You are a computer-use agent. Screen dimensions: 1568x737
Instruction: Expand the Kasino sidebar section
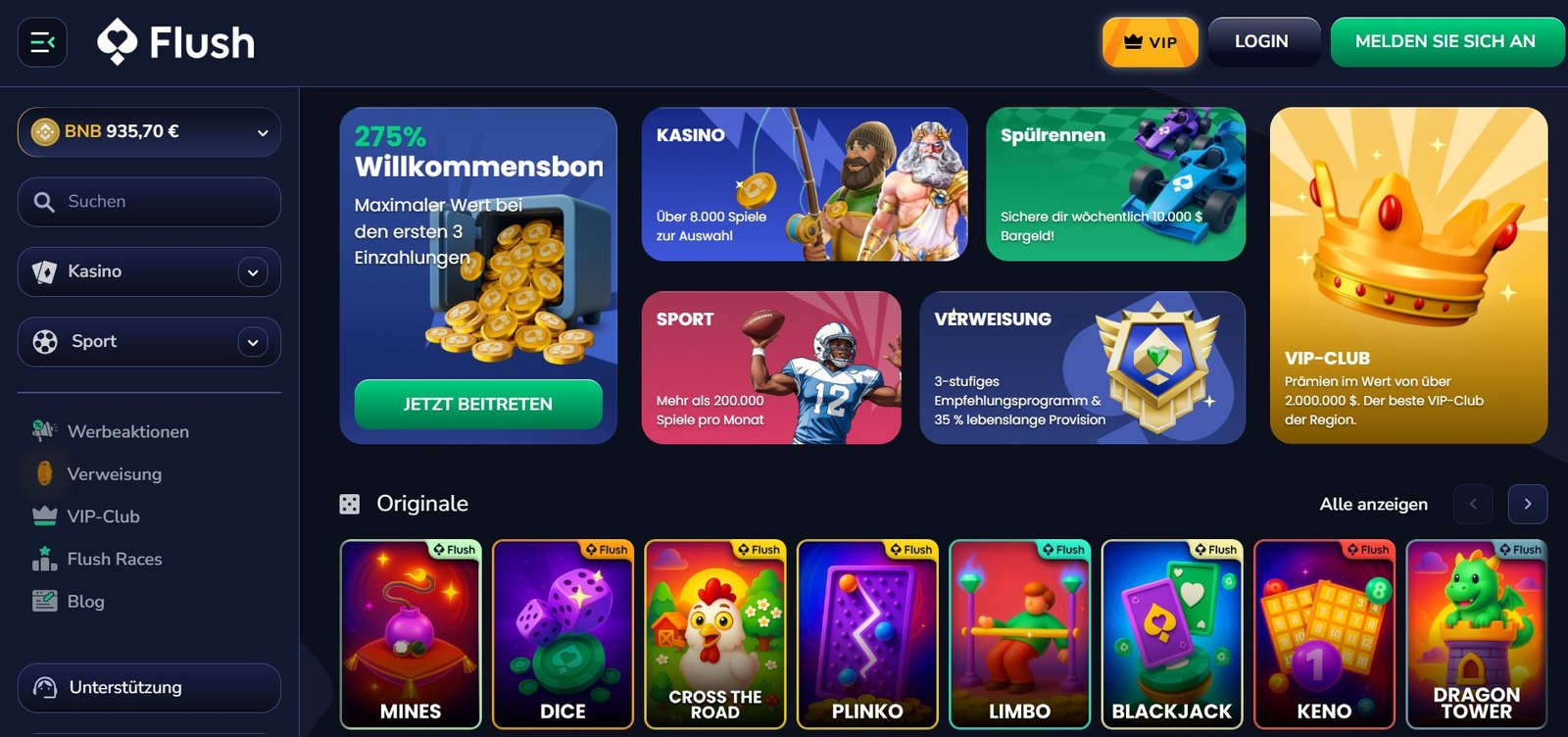(149, 271)
